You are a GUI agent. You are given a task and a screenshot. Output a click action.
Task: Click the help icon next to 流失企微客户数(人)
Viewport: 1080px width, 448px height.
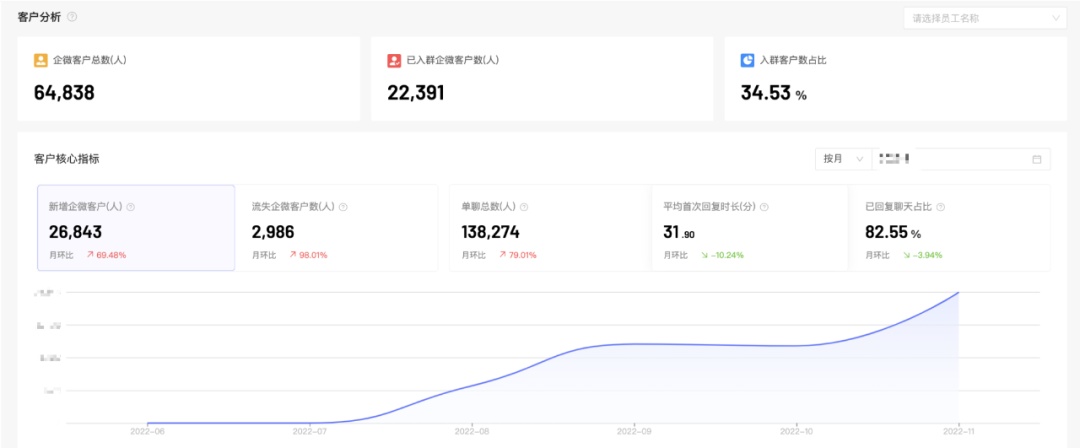pos(343,207)
